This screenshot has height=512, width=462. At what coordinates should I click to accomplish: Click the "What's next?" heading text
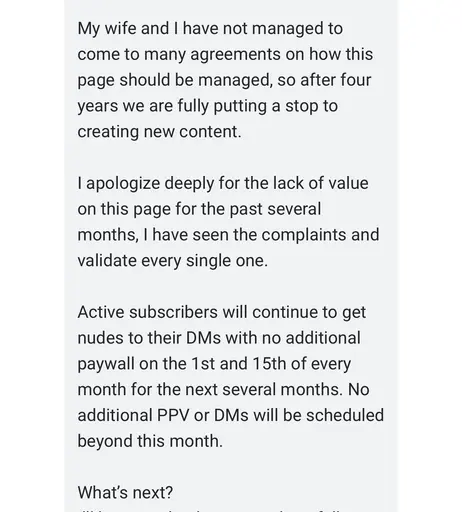tap(125, 493)
